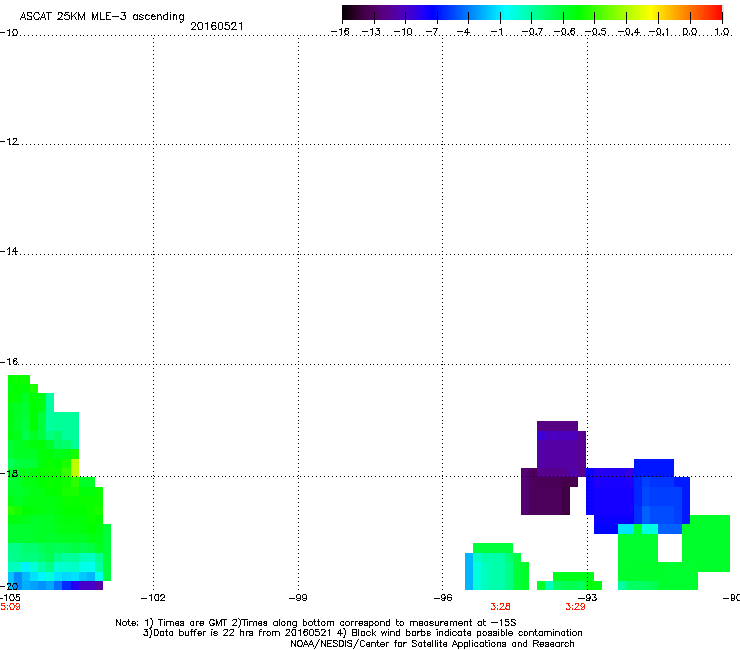
Task: Click longitude label -99
Action: pyautogui.click(x=298, y=598)
